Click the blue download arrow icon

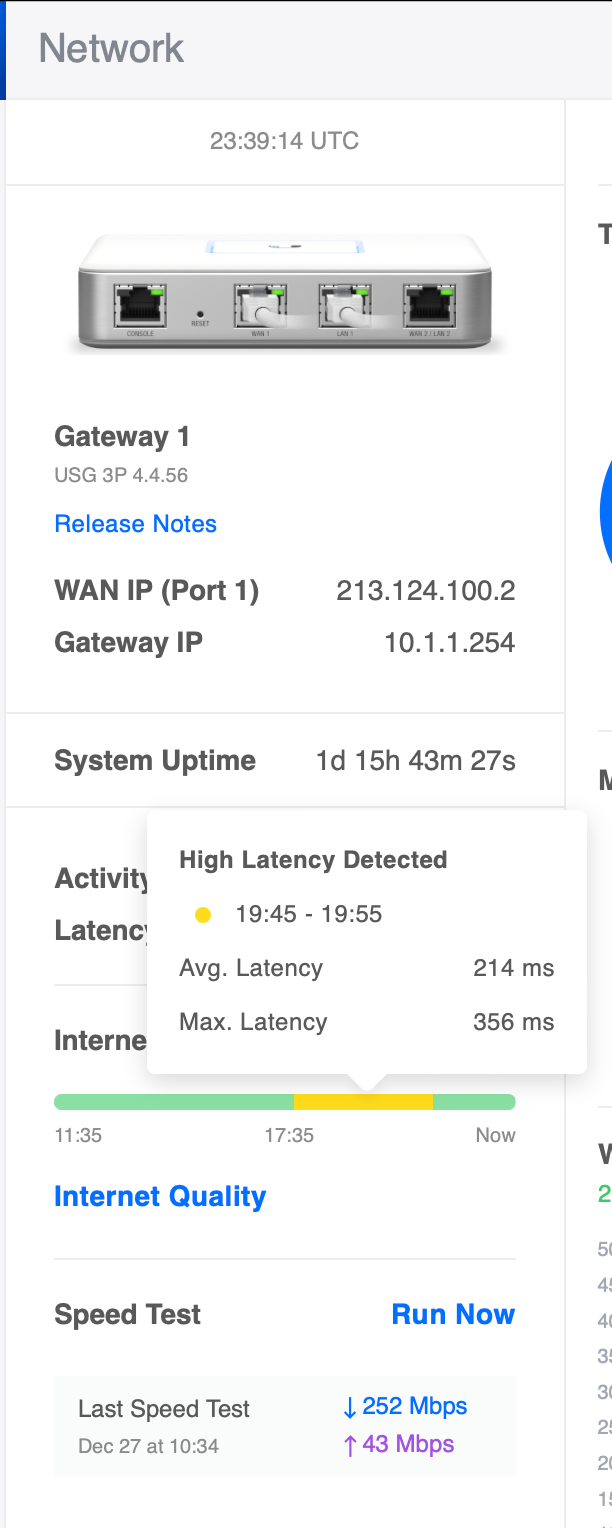[x=349, y=1408]
